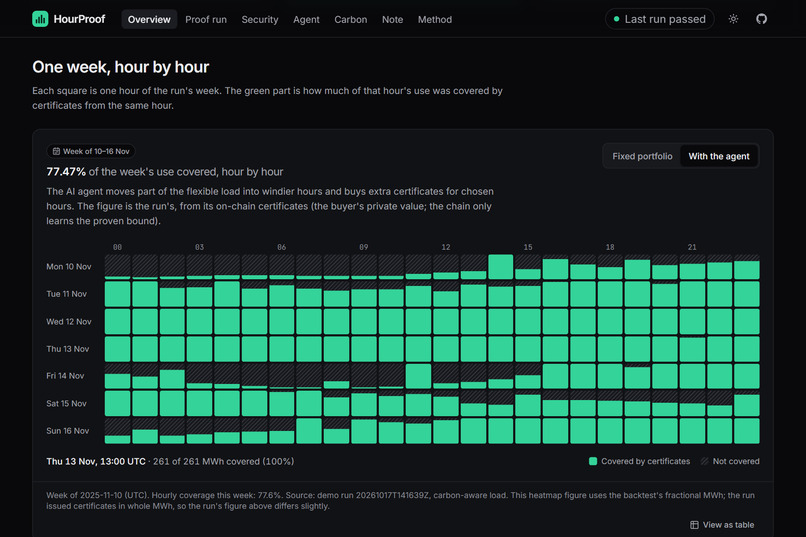The width and height of the screenshot is (806, 537).
Task: Select Tue 11 Nov hour 21 cell
Action: pos(692,294)
